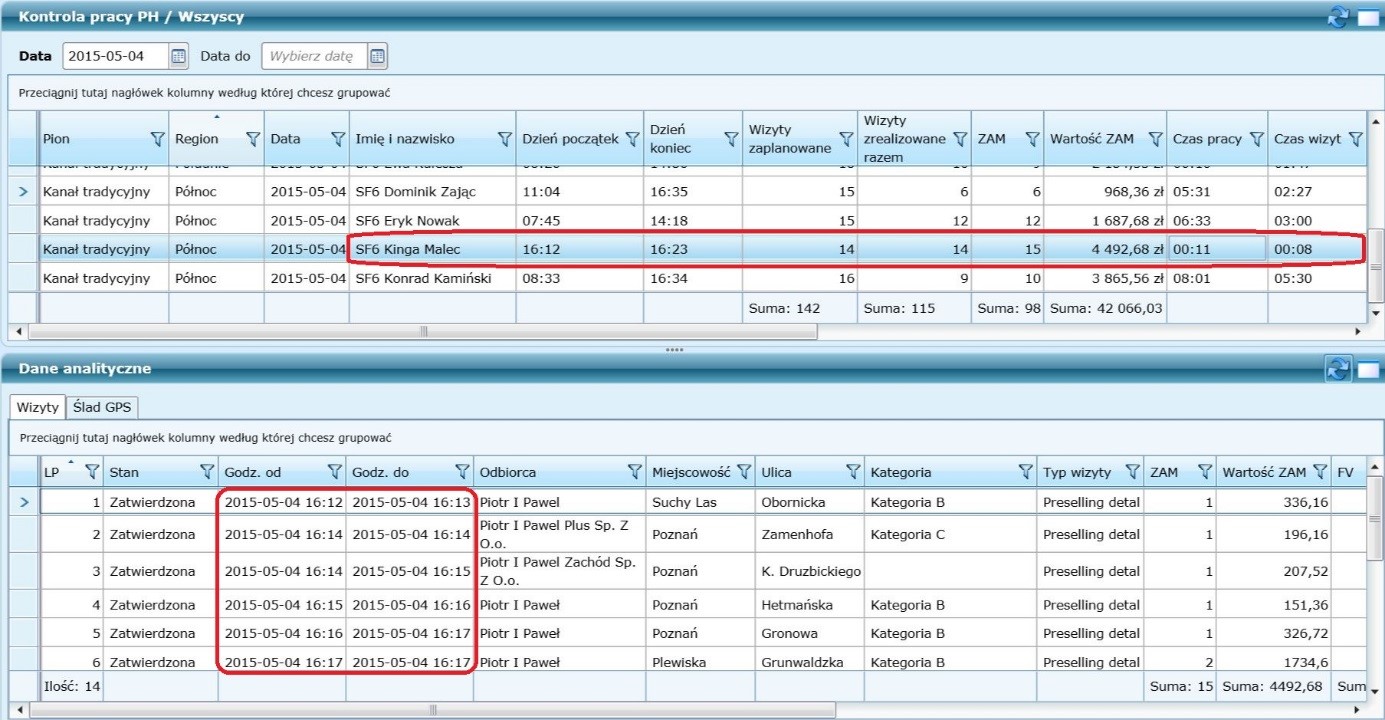
Task: Open filter for Imię i nazwisko column
Action: pyautogui.click(x=505, y=139)
